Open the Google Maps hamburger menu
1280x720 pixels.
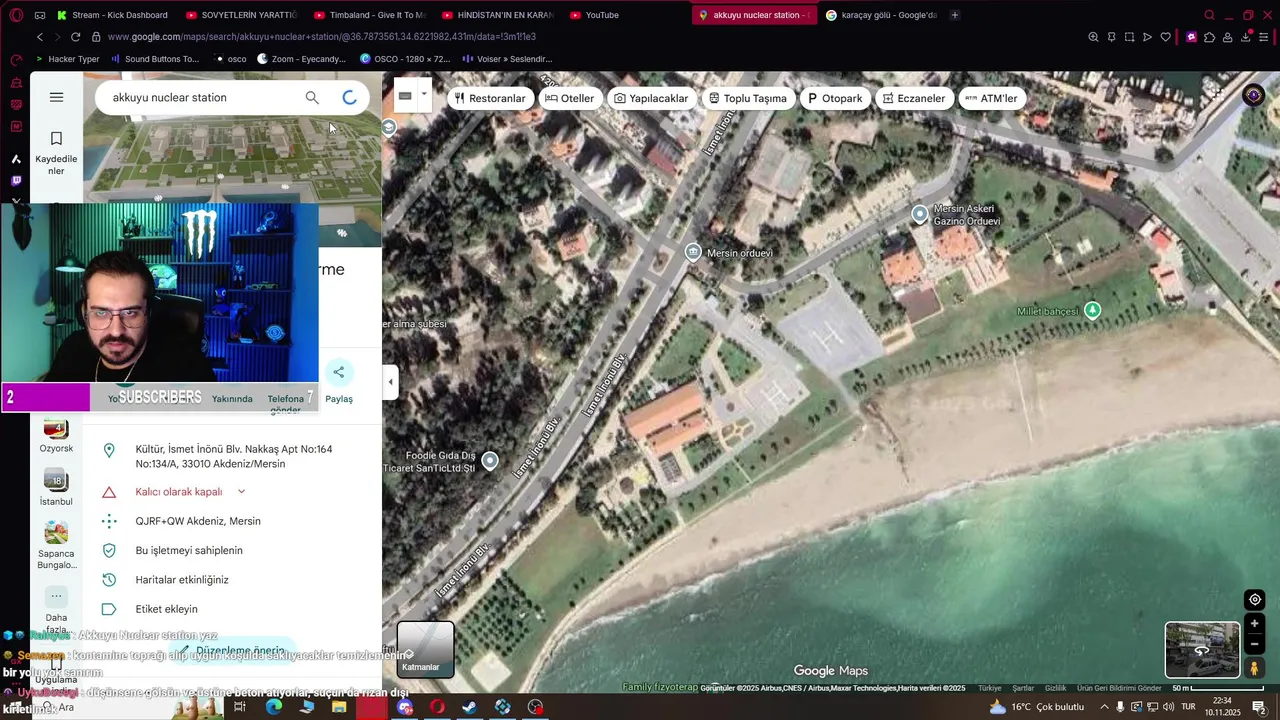[x=56, y=97]
